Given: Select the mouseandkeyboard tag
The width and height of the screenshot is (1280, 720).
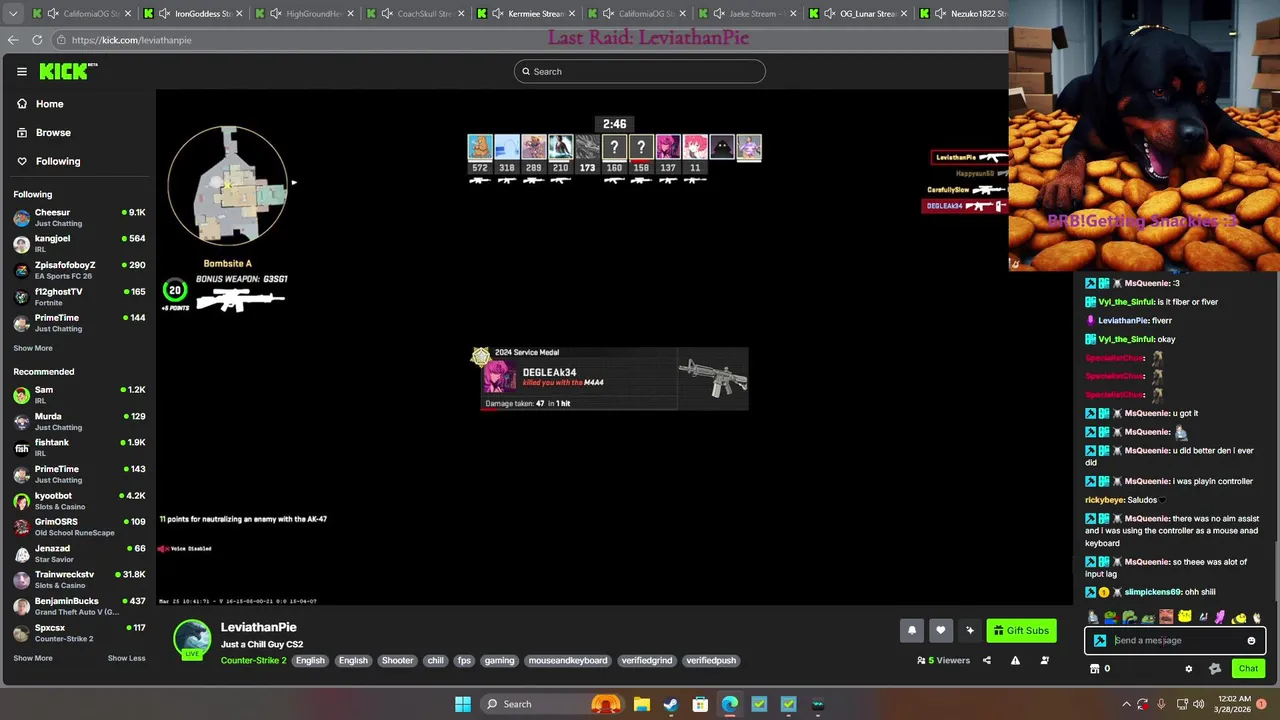Looking at the screenshot, I should [568, 660].
